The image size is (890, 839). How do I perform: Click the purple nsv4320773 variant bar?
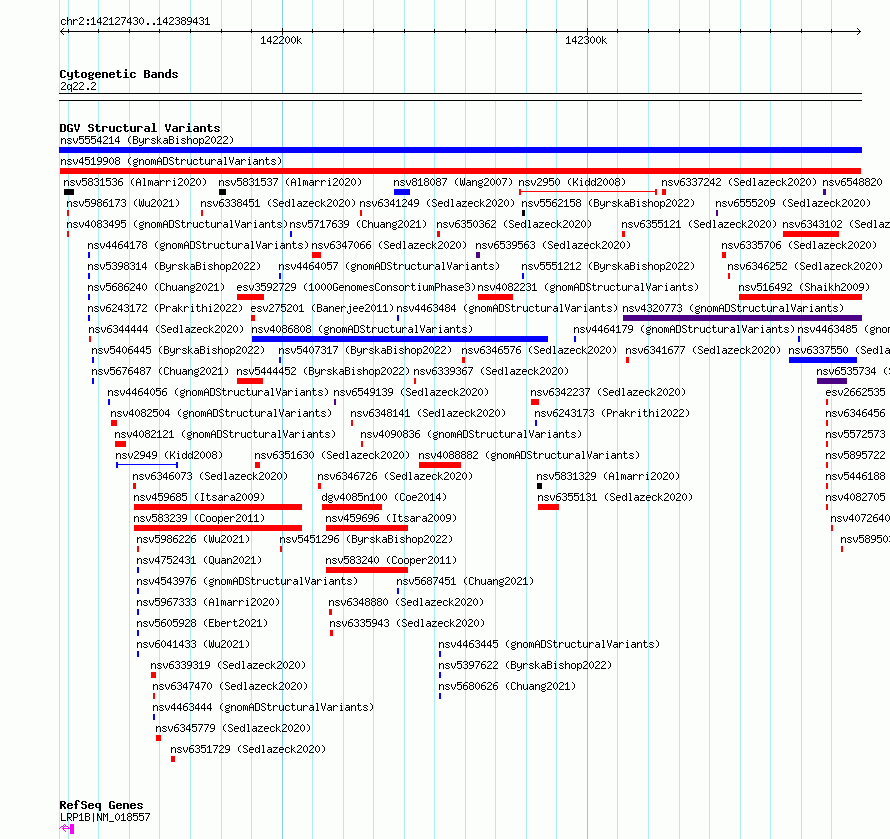(742, 318)
